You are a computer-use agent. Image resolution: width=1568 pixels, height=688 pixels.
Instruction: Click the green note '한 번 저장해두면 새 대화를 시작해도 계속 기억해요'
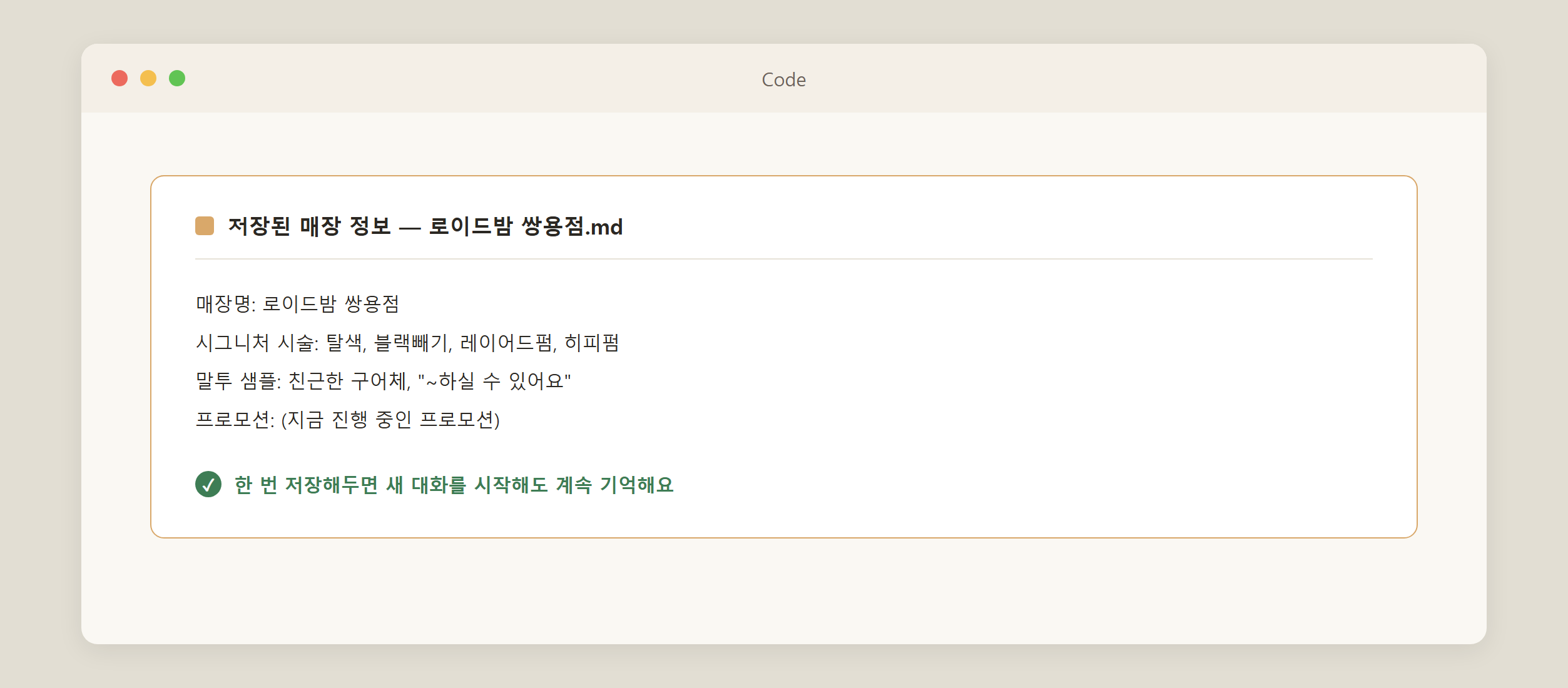click(x=454, y=485)
